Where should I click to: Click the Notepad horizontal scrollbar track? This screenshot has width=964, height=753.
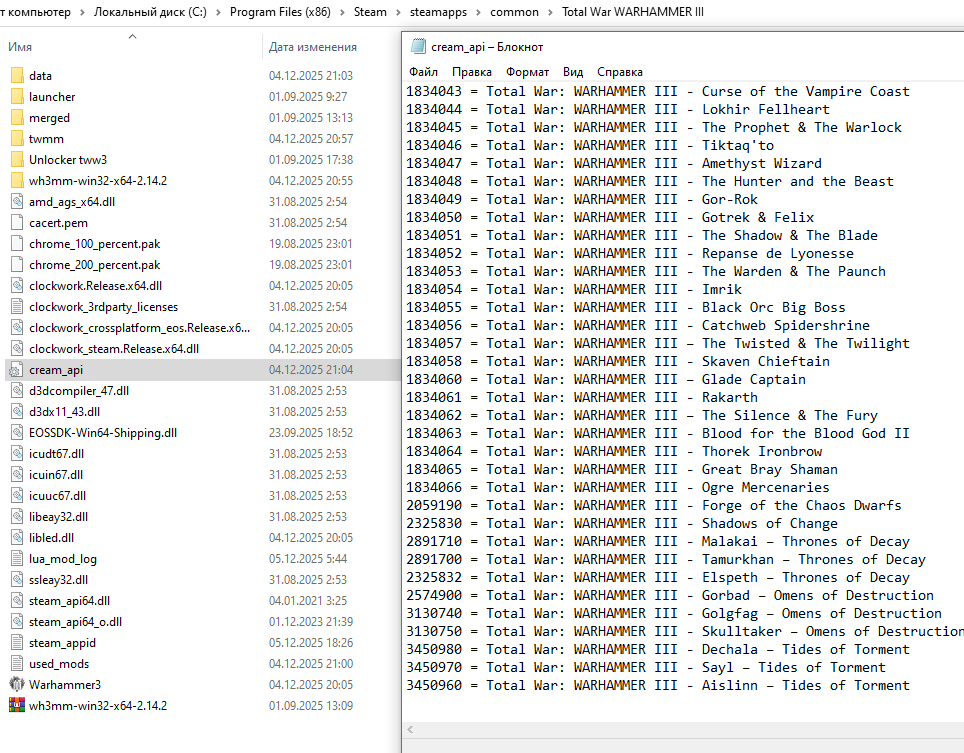[689, 730]
